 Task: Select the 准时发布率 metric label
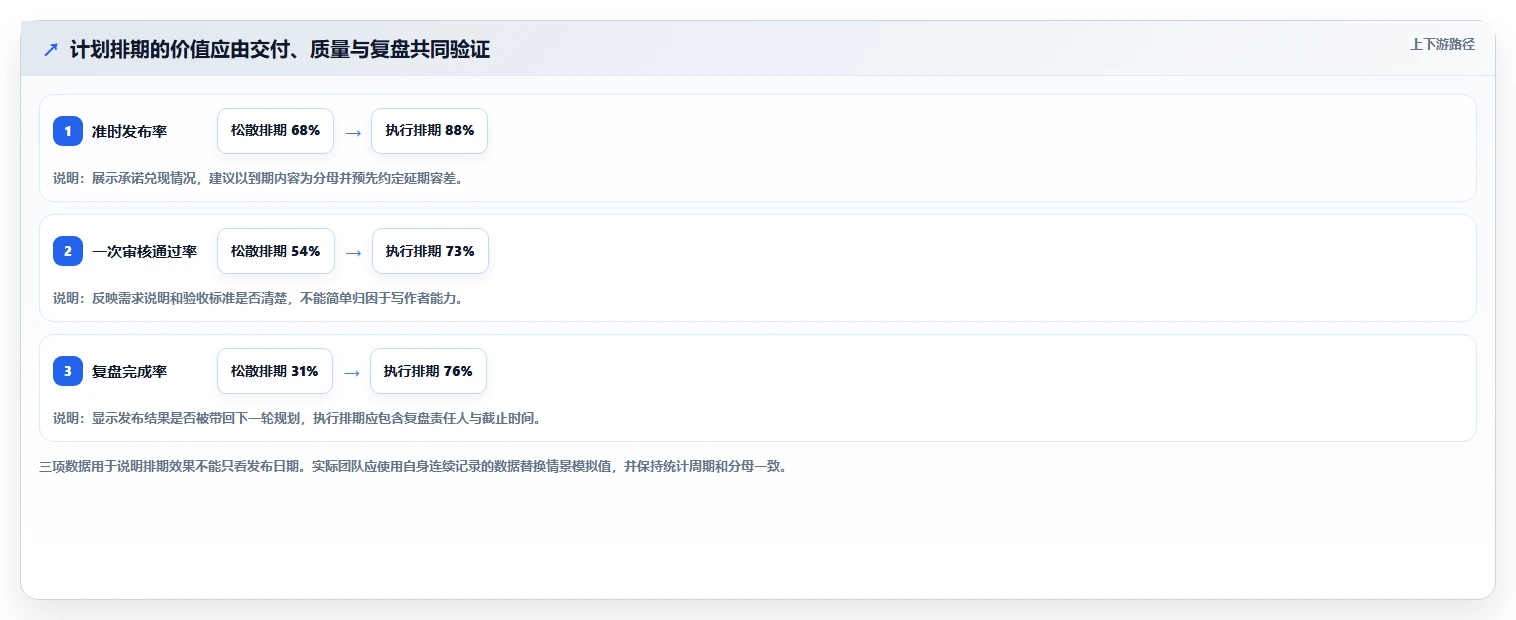pyautogui.click(x=130, y=131)
